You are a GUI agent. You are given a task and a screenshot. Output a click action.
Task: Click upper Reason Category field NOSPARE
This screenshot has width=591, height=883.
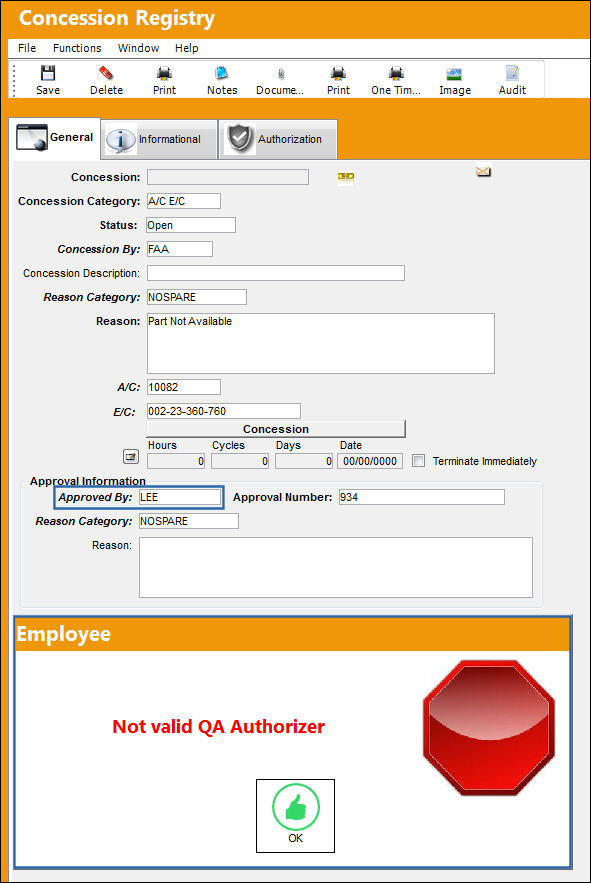(x=197, y=297)
